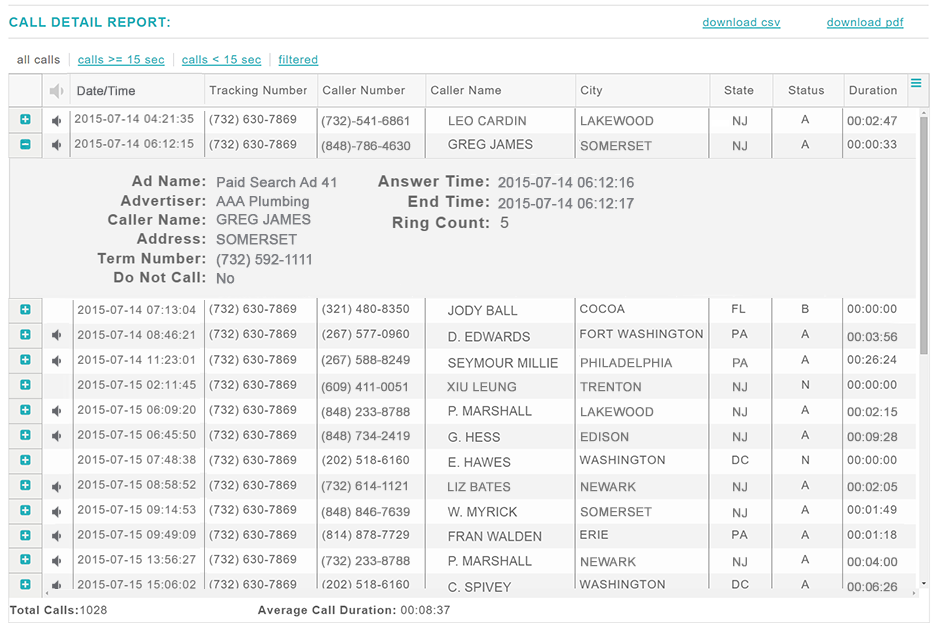The image size is (934, 637).
Task: Play recording for LEO CARDIN call
Action: (x=57, y=121)
